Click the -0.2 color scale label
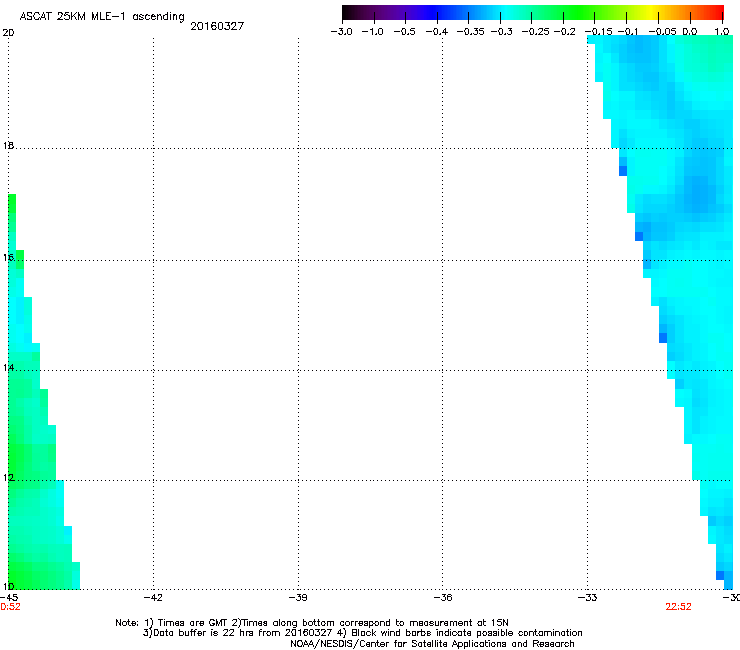 (565, 32)
